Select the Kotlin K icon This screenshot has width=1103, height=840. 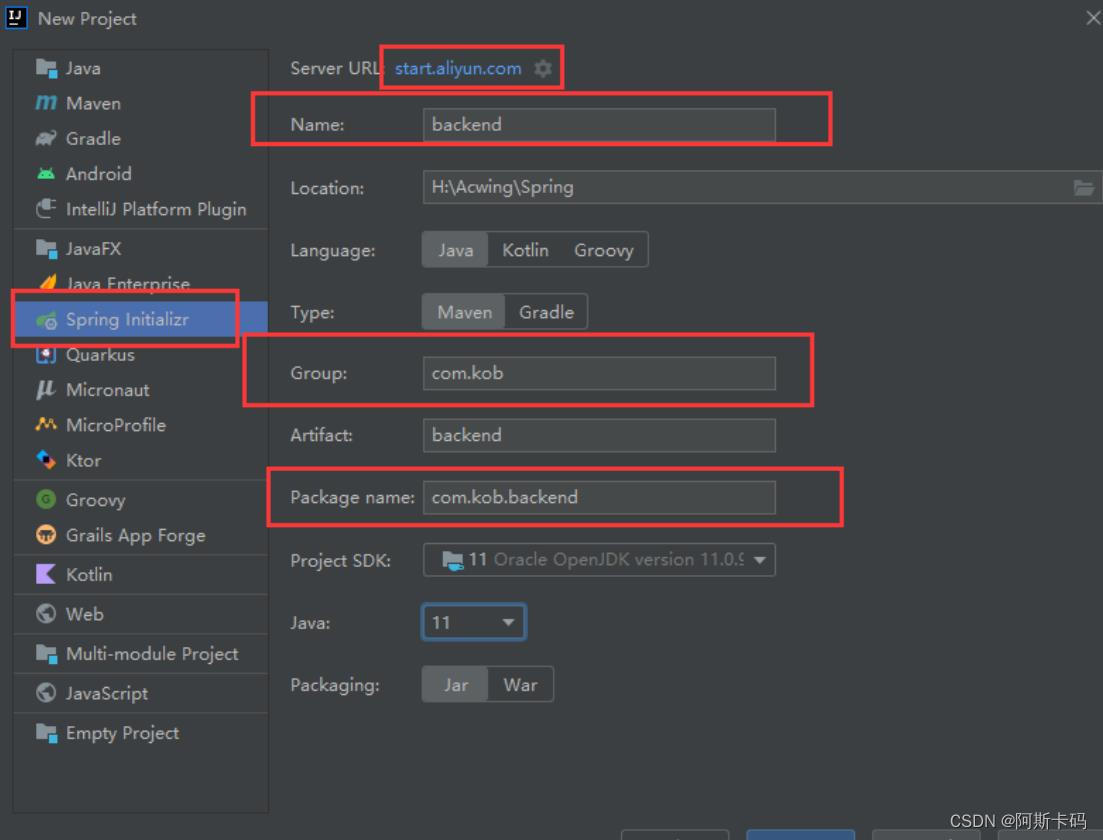46,574
